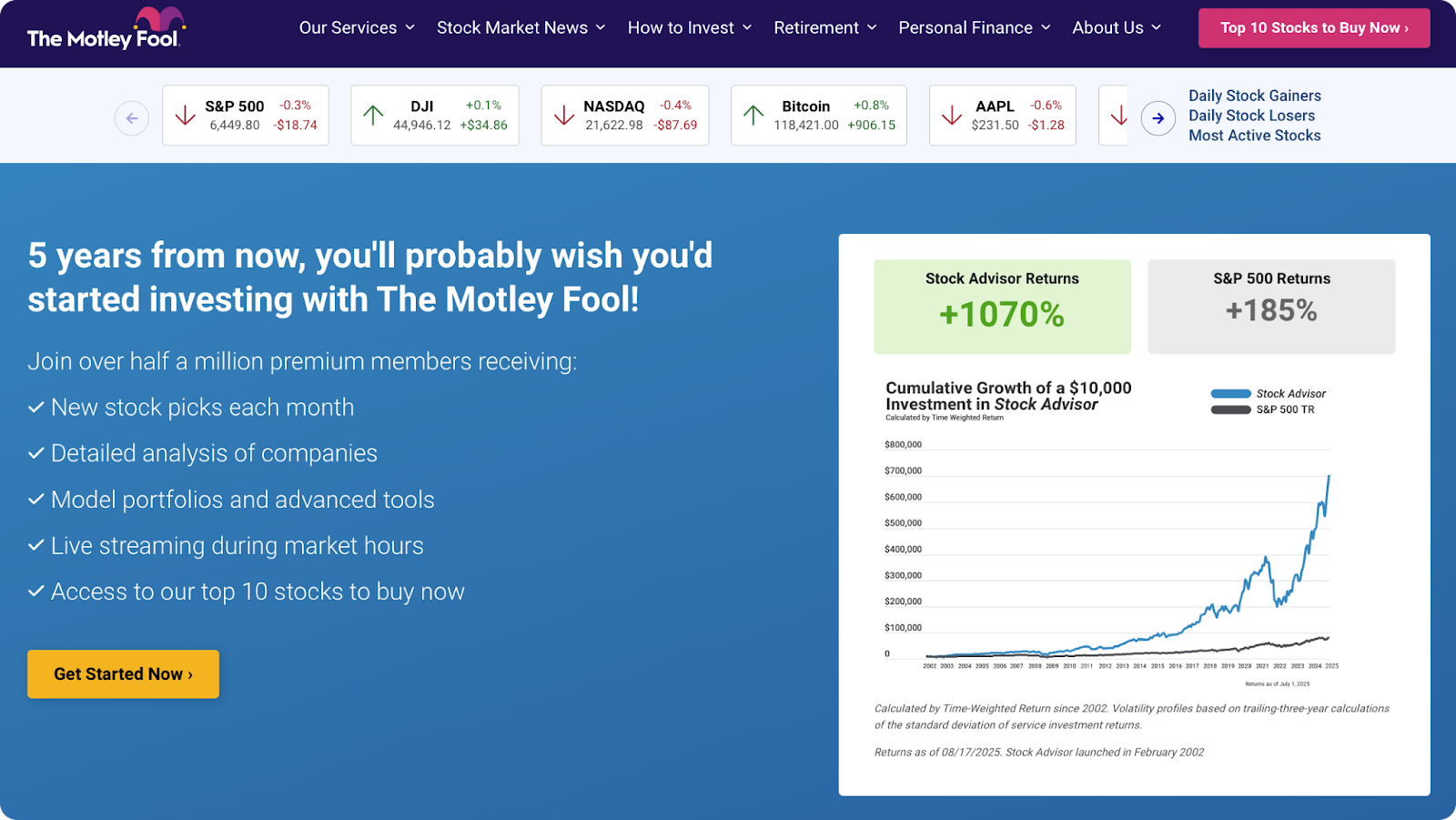Select the NASDAQ ticker name

point(614,106)
